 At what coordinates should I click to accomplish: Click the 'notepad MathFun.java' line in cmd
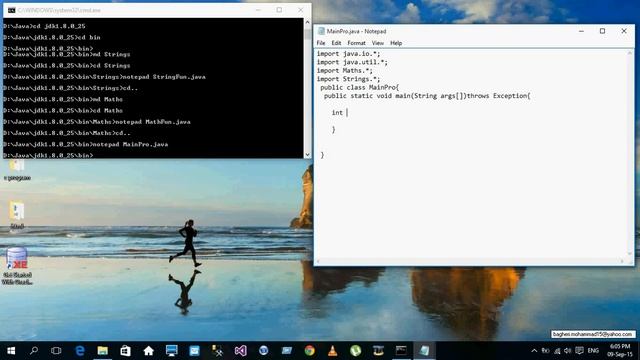click(x=97, y=122)
